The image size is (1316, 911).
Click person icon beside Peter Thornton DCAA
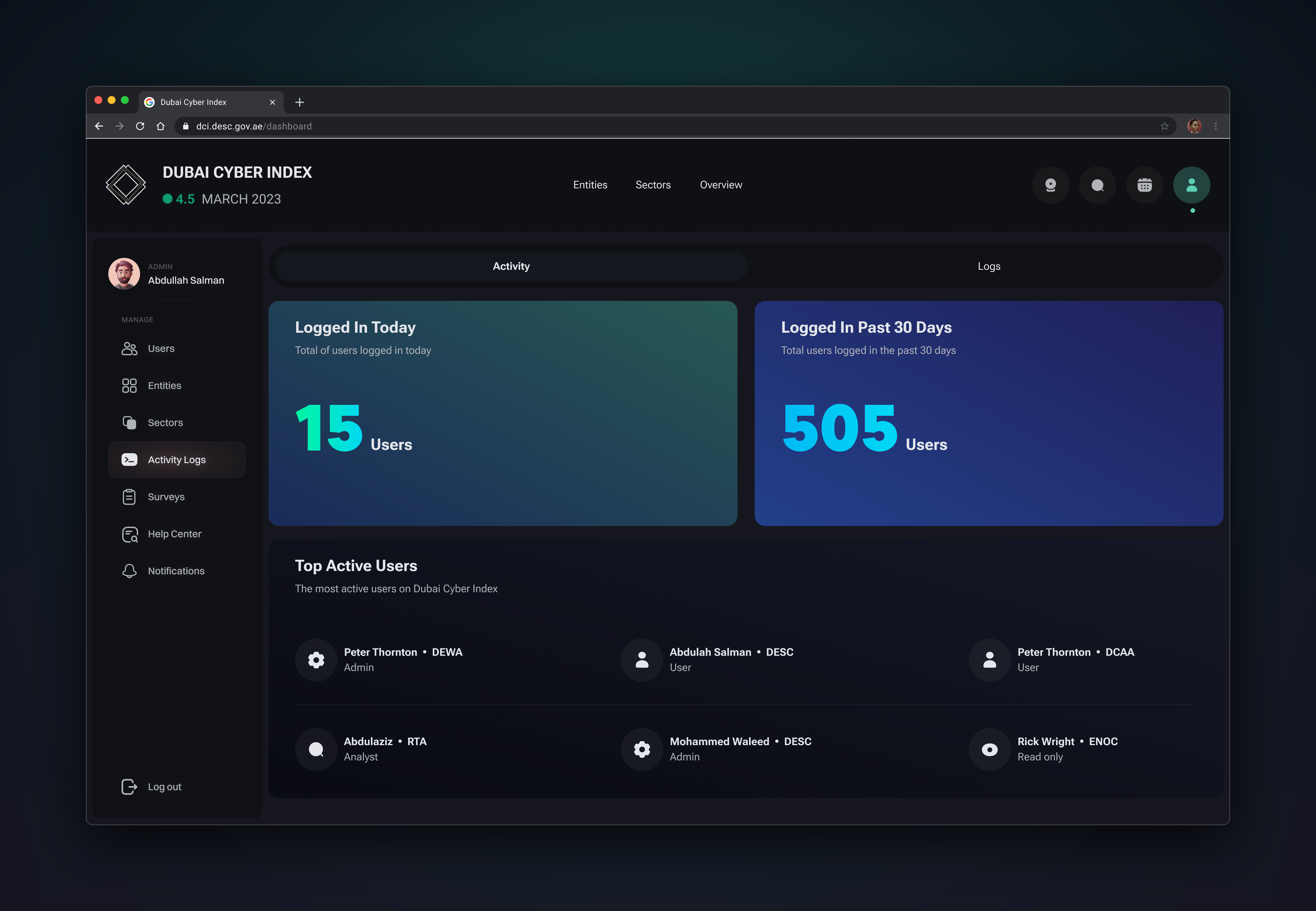tap(990, 660)
